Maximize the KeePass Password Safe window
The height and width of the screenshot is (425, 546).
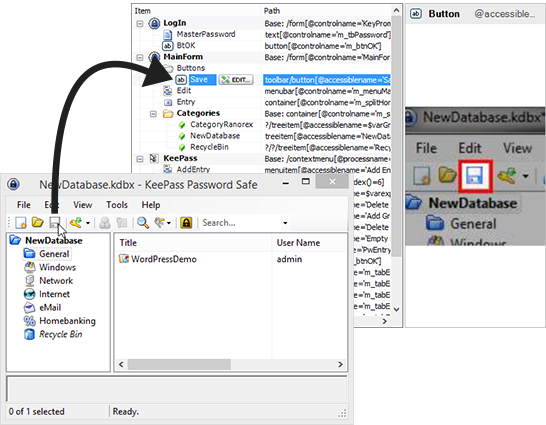pyautogui.click(x=305, y=182)
